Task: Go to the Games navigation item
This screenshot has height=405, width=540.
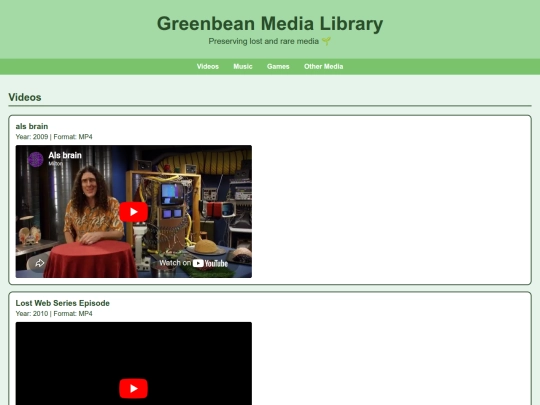Action: pyautogui.click(x=278, y=66)
